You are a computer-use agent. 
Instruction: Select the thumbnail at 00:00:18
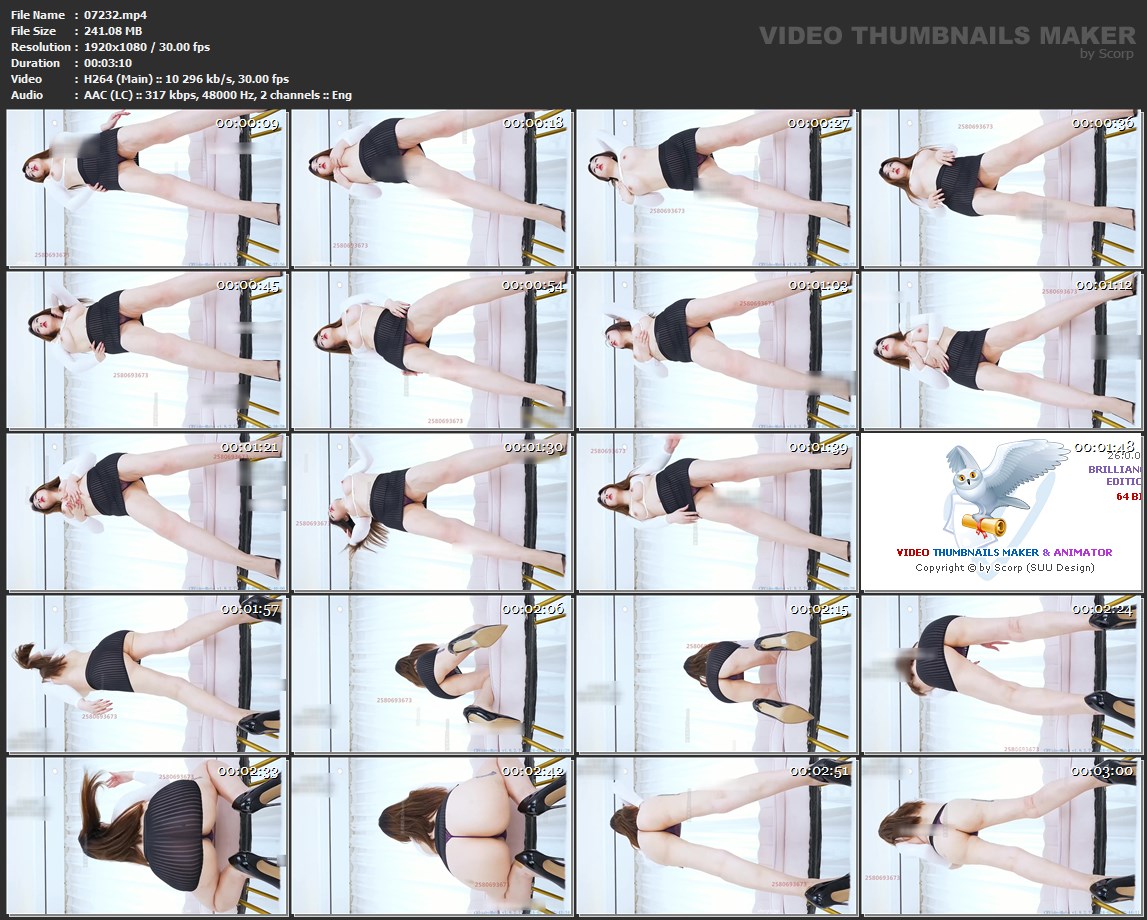[x=431, y=188]
